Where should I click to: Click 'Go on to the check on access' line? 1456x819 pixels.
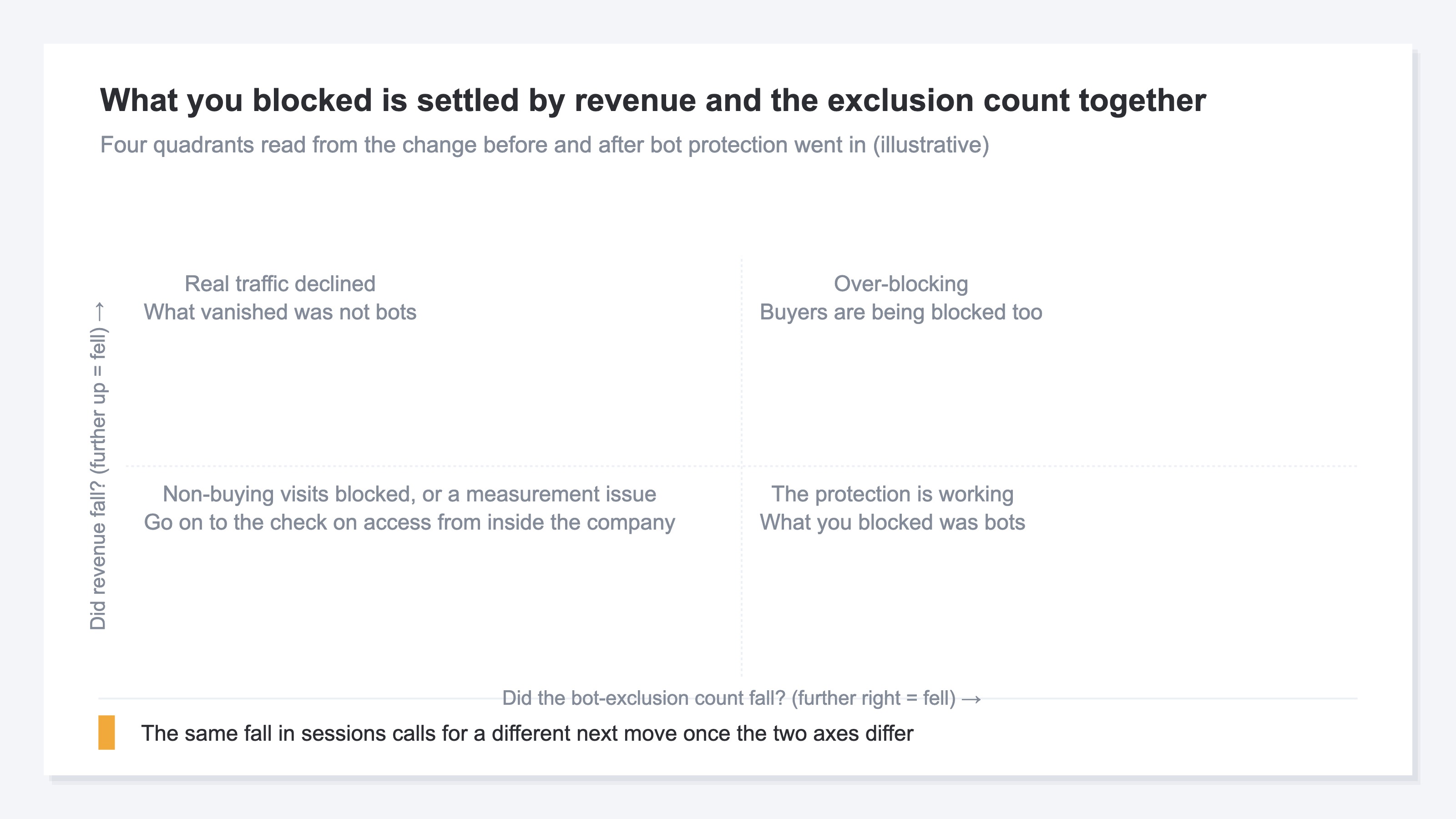coord(409,522)
